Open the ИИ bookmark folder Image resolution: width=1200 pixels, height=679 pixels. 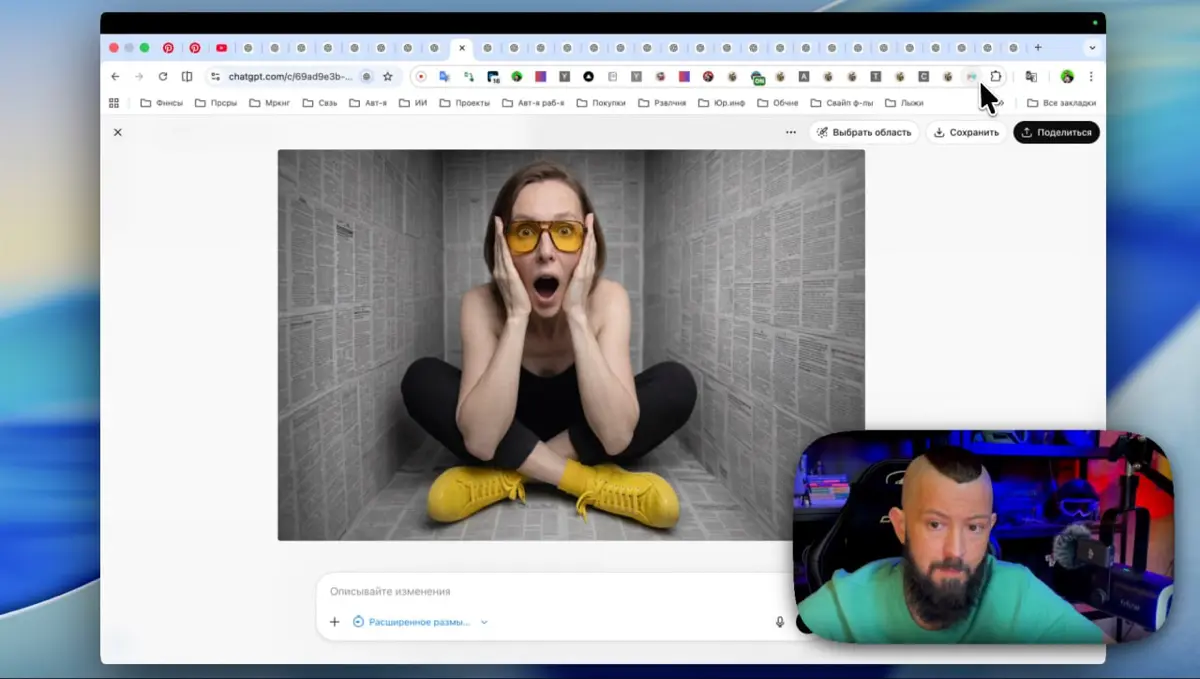click(413, 103)
